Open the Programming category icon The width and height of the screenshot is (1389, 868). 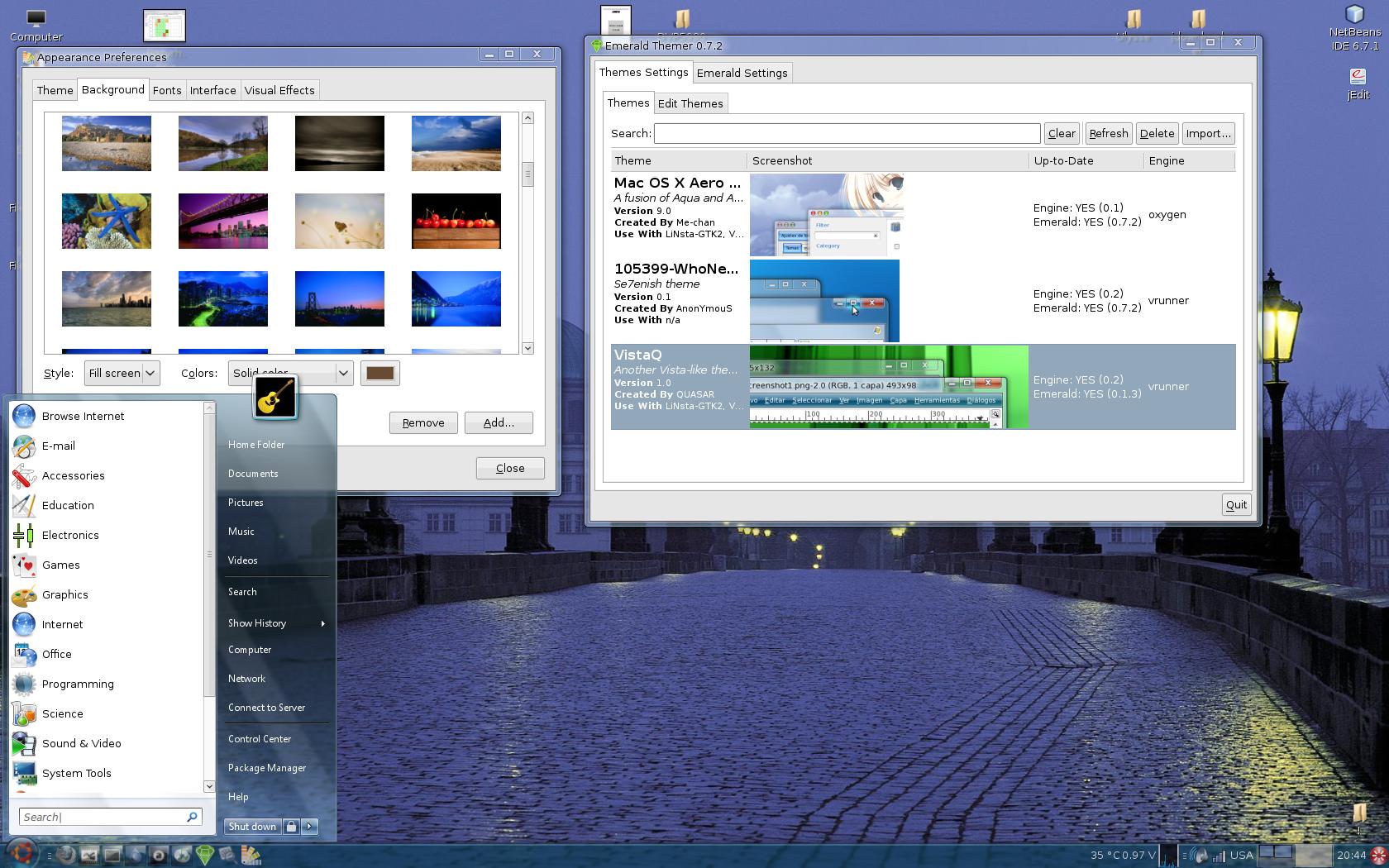pyautogui.click(x=24, y=684)
